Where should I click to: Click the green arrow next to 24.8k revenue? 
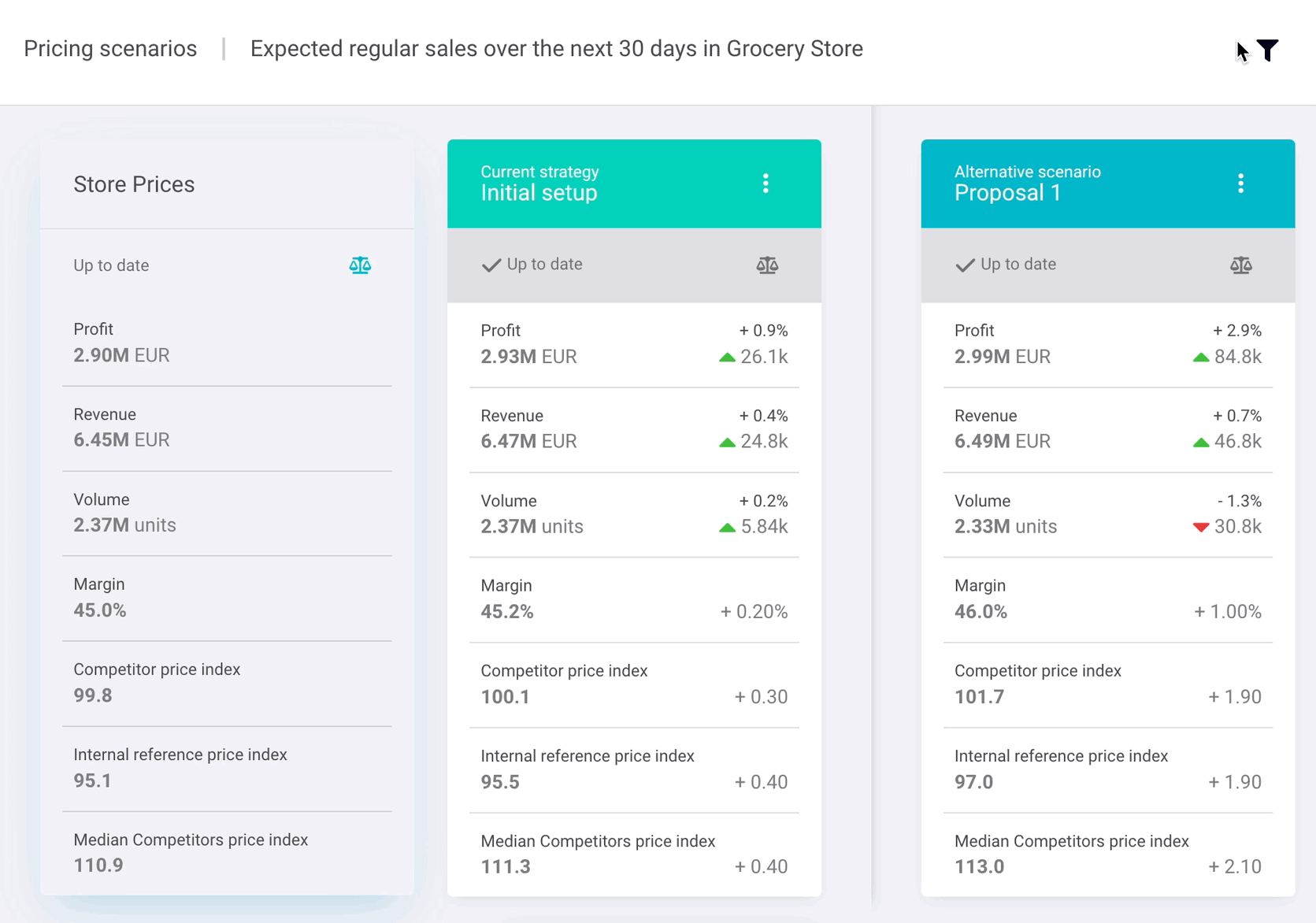click(727, 443)
